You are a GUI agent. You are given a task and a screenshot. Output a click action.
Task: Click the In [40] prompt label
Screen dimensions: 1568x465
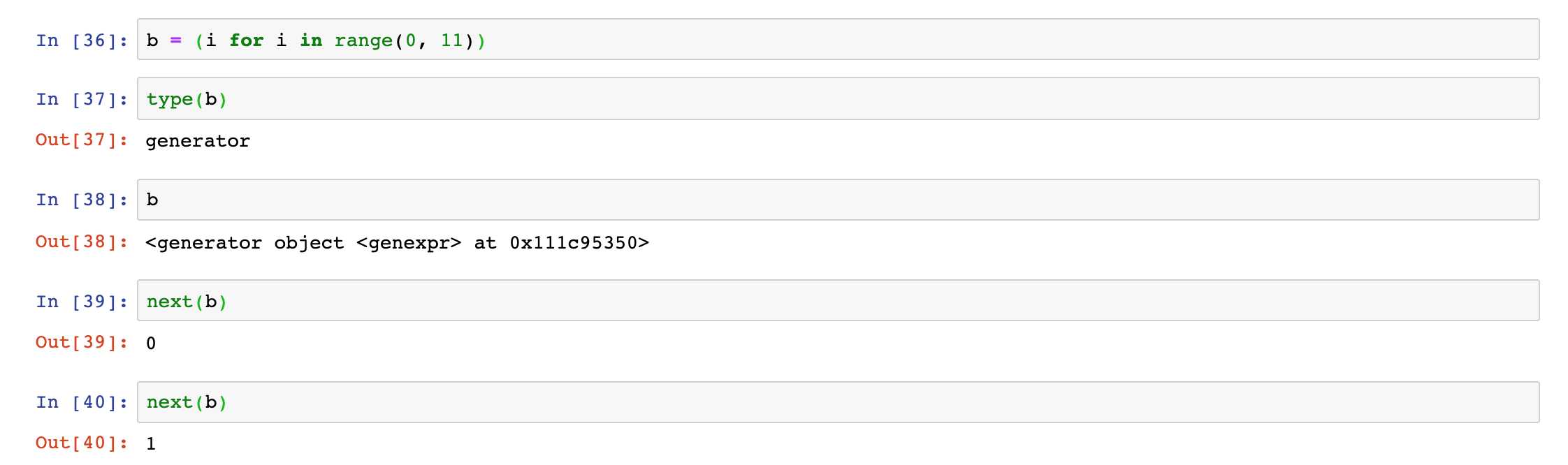[x=82, y=402]
